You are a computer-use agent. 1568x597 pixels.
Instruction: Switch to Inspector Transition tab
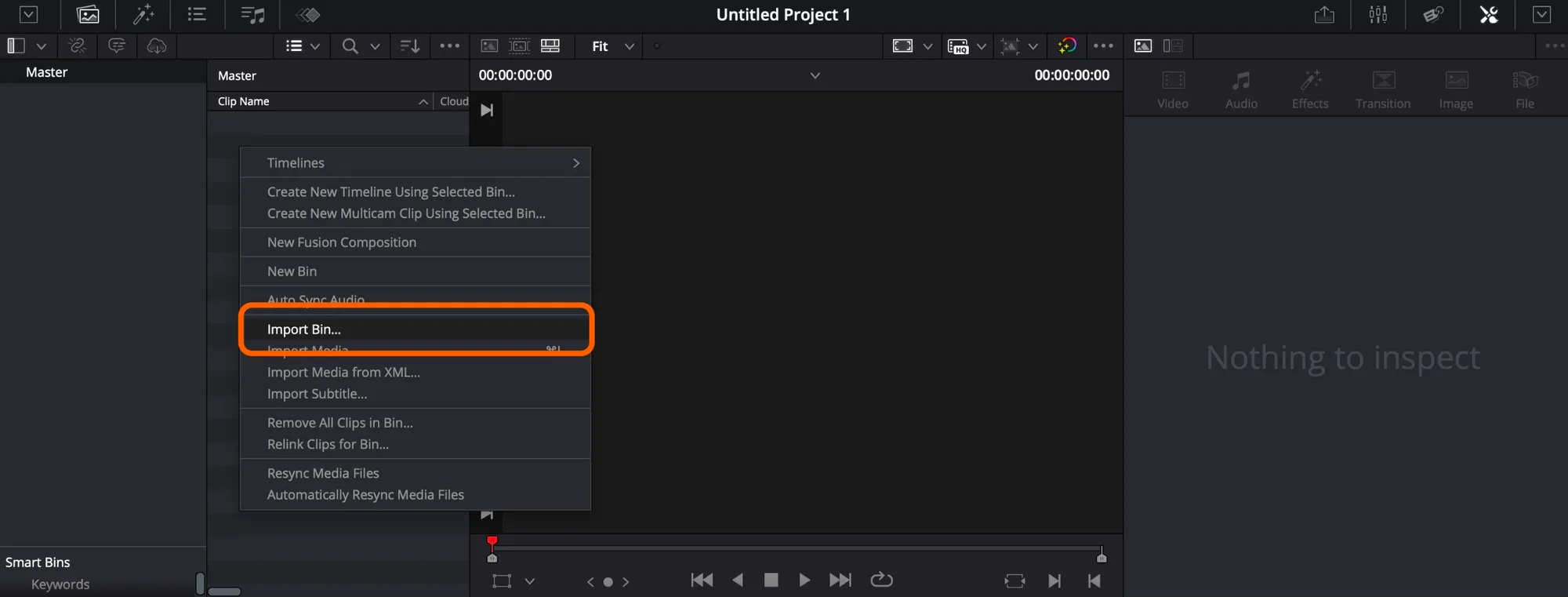tap(1383, 89)
